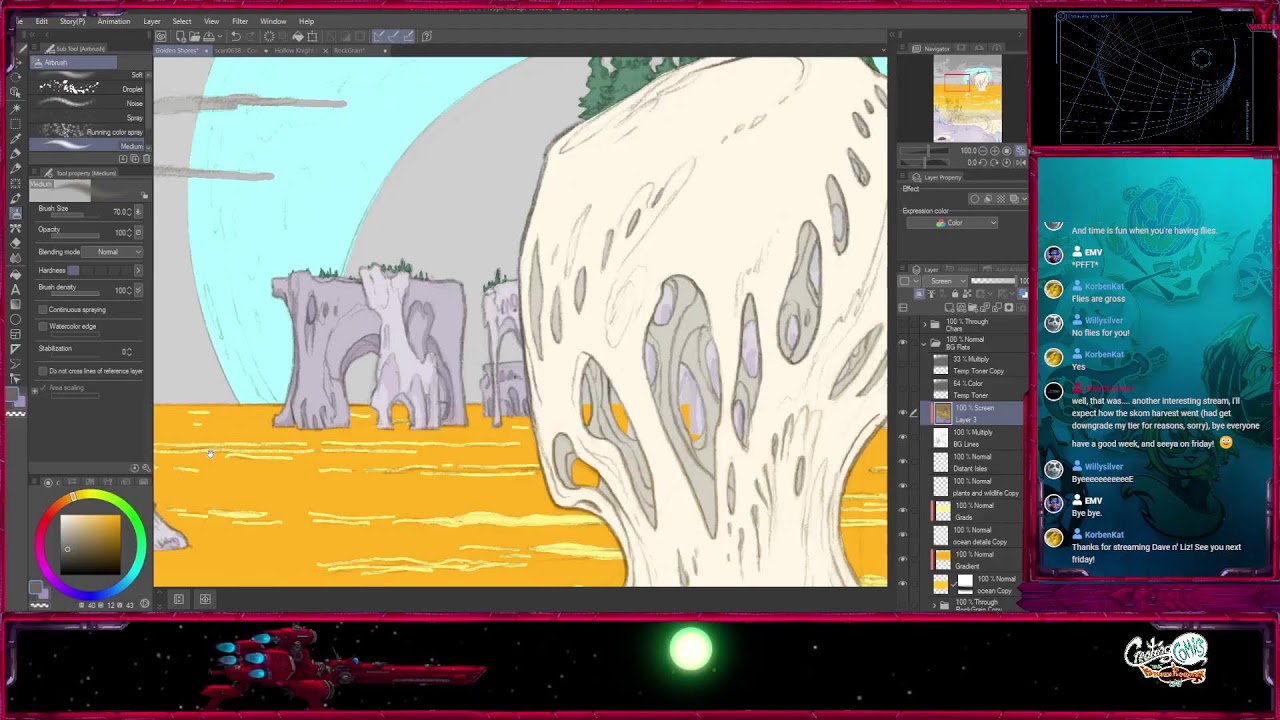Click zoom in icon in Navigator

click(x=994, y=151)
